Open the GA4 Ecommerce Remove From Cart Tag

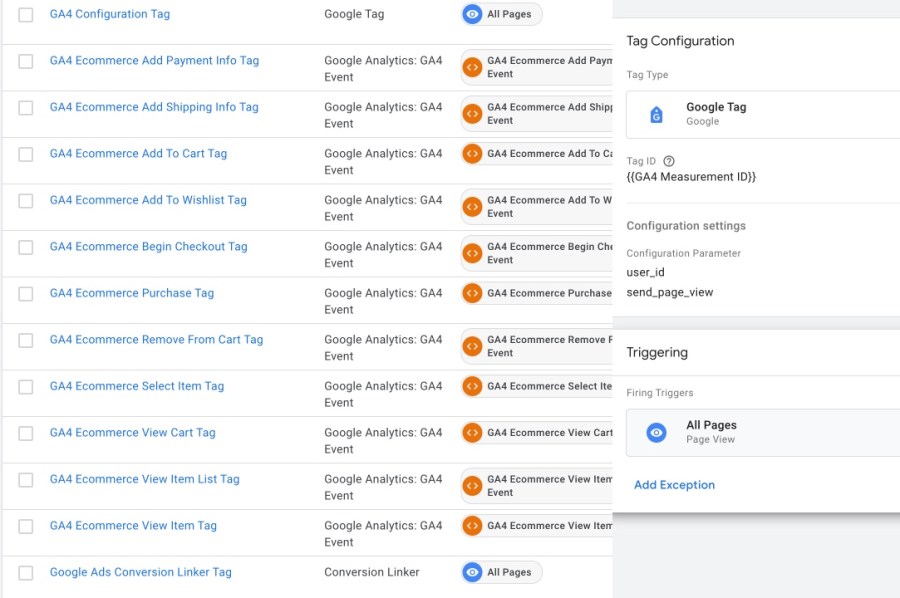point(156,340)
